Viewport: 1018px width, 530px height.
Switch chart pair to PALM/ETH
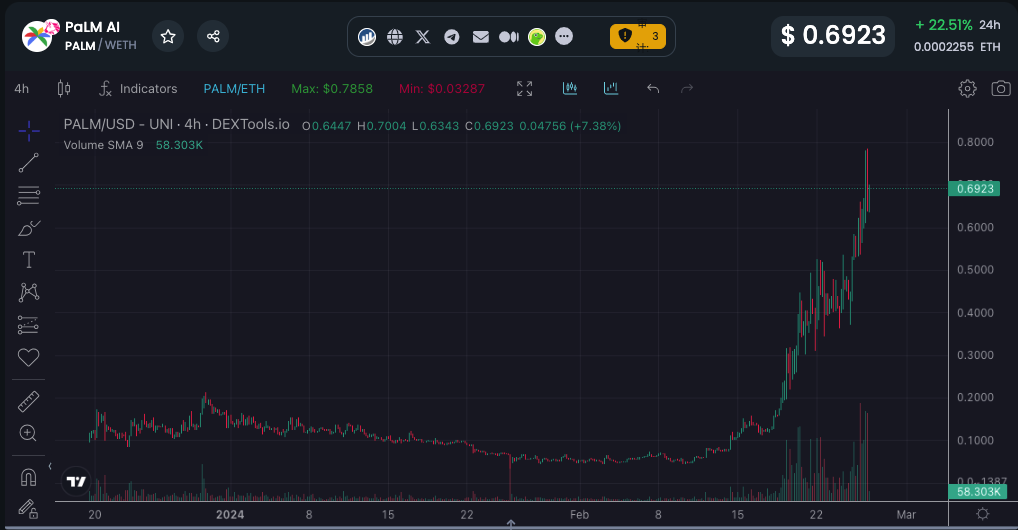(234, 89)
